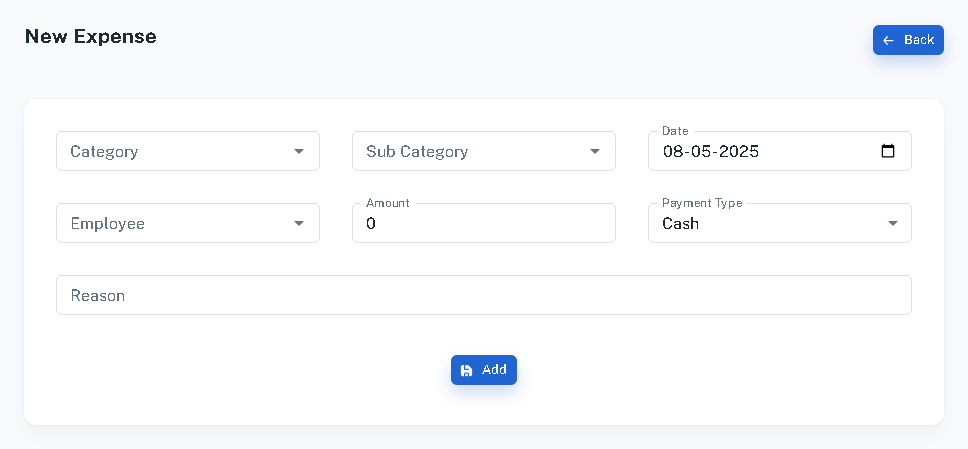Select the Category combo box field
The image size is (968, 449).
(188, 151)
